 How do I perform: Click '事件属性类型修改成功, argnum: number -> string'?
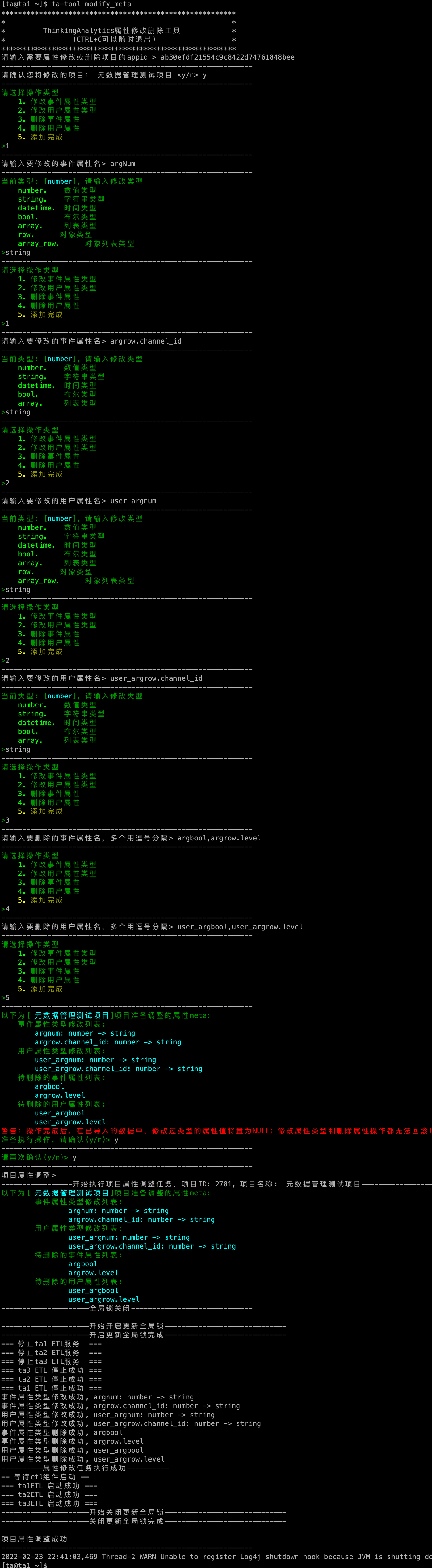97,1398
